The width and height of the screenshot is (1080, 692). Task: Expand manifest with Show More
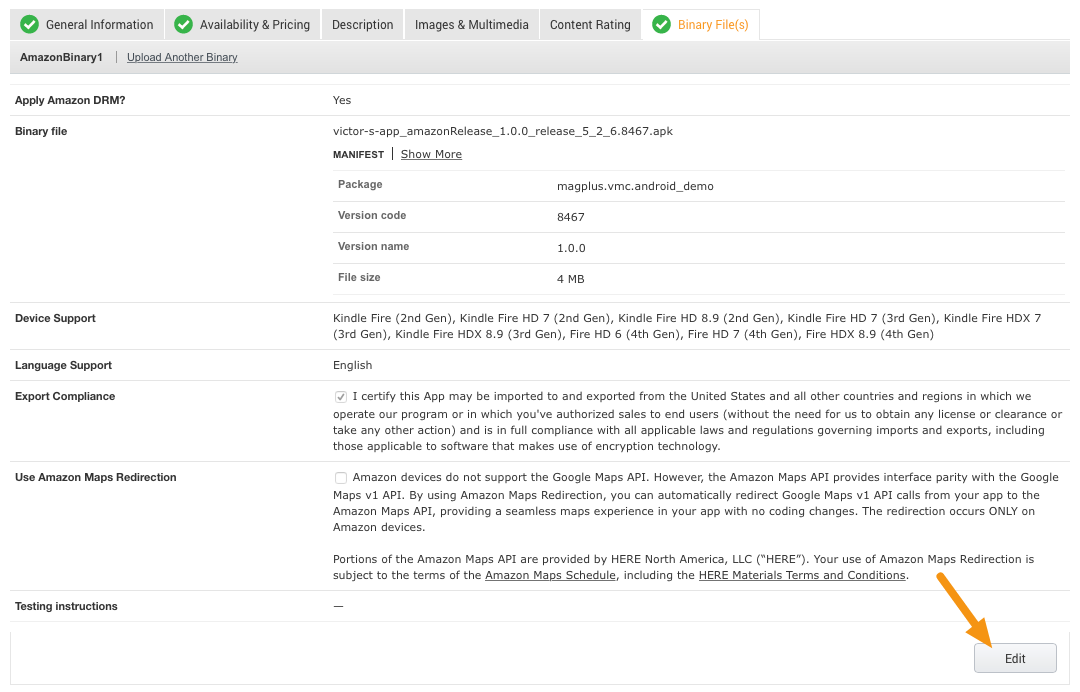(x=431, y=154)
